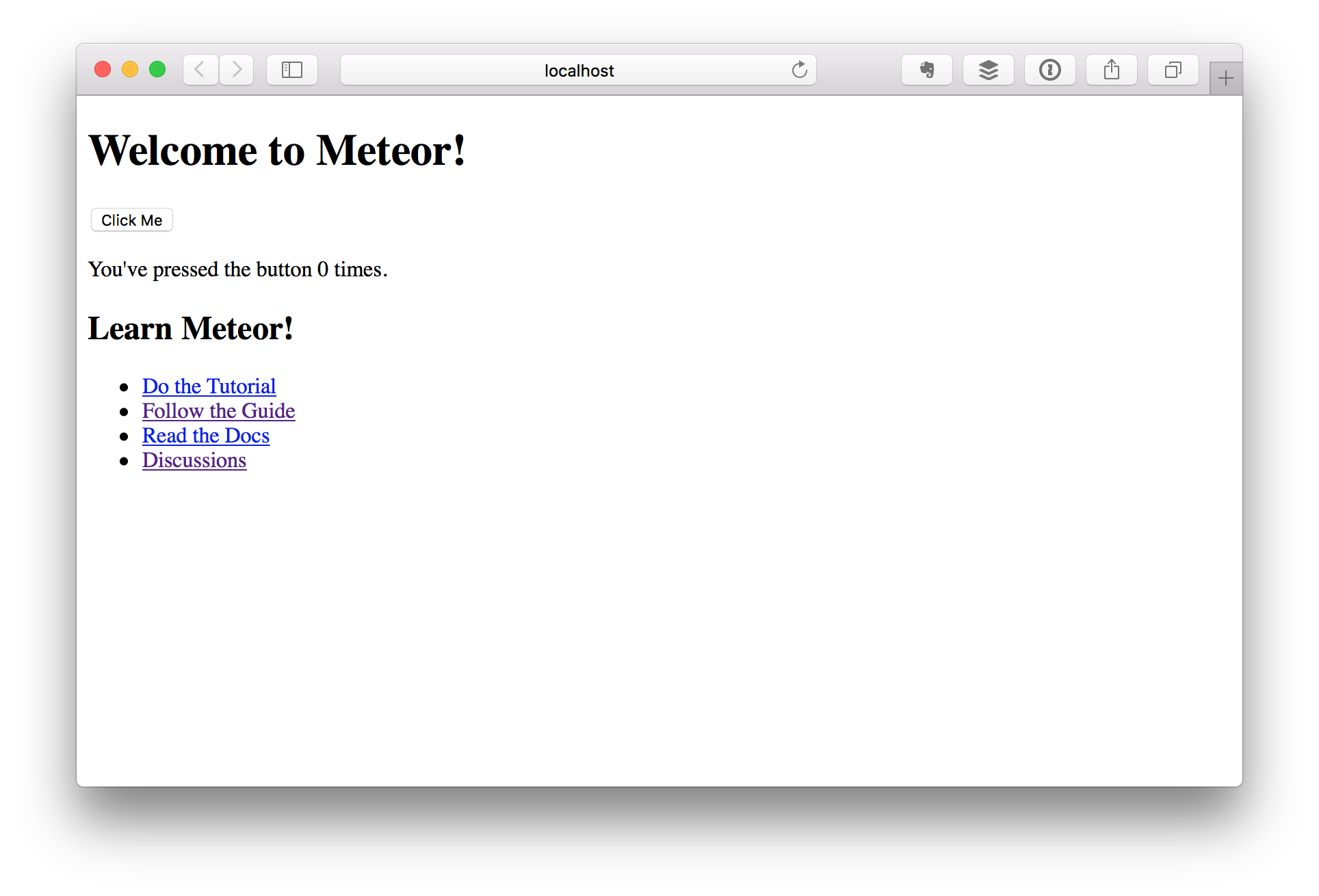Open the Read the Docs link

[x=205, y=434]
